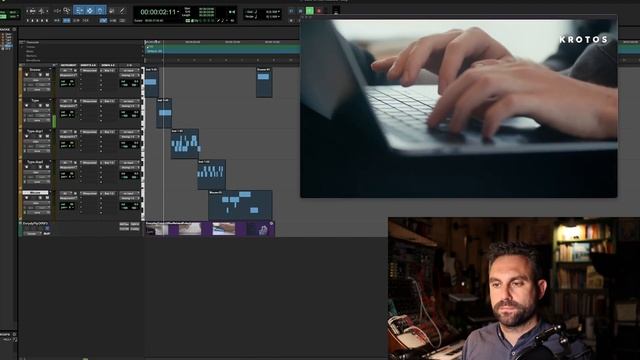Viewport: 640px width, 360px height.
Task: Mute the Type track
Action: tap(47, 105)
